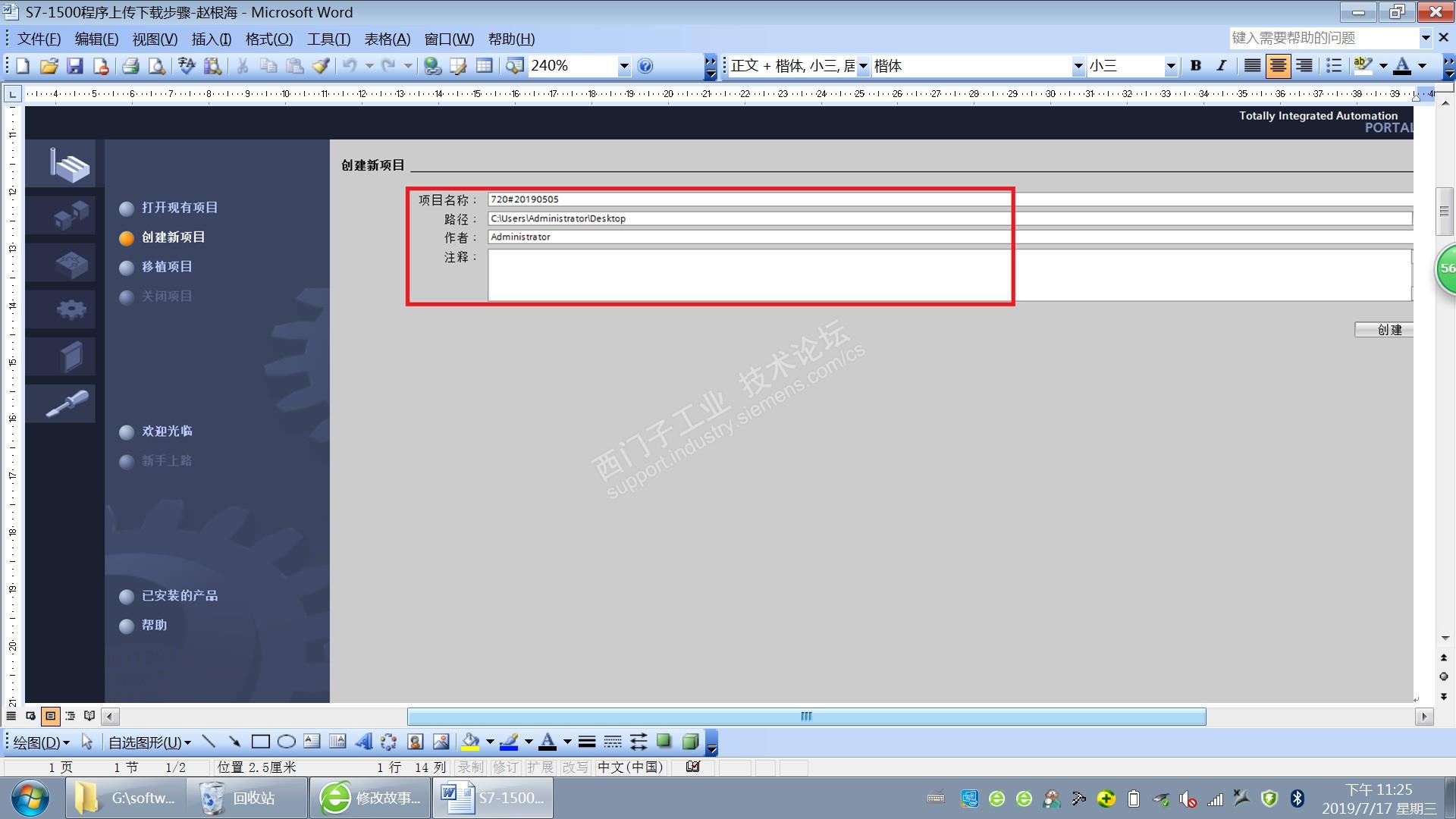Open the 绘图(D) draw menu button
Screen dimensions: 1456x819
tap(41, 742)
